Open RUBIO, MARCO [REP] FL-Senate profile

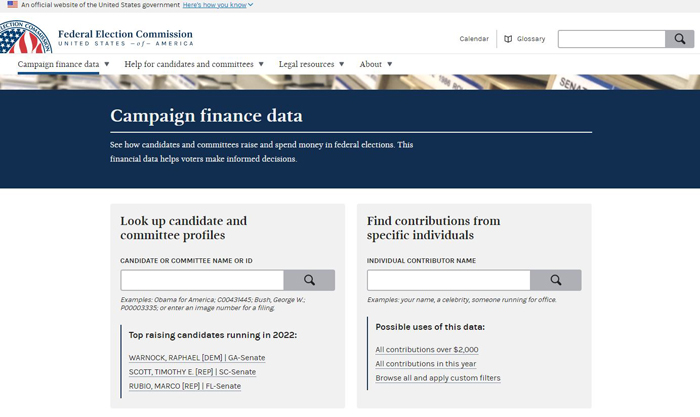coord(185,386)
